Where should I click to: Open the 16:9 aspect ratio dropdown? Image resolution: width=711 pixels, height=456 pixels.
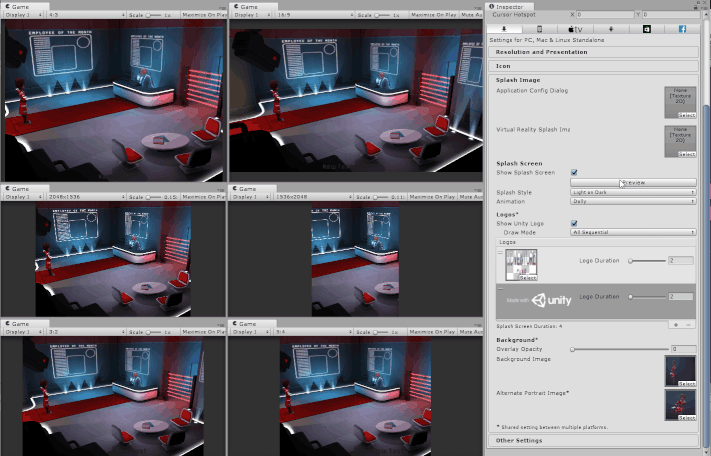(x=315, y=15)
